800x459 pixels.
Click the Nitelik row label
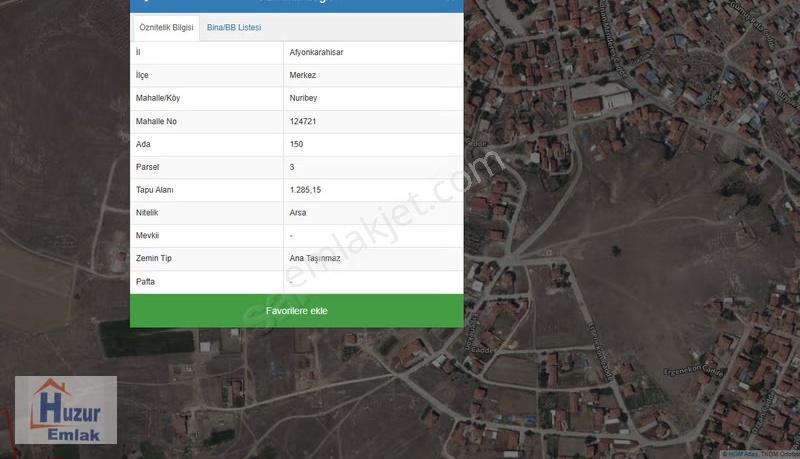coord(147,213)
